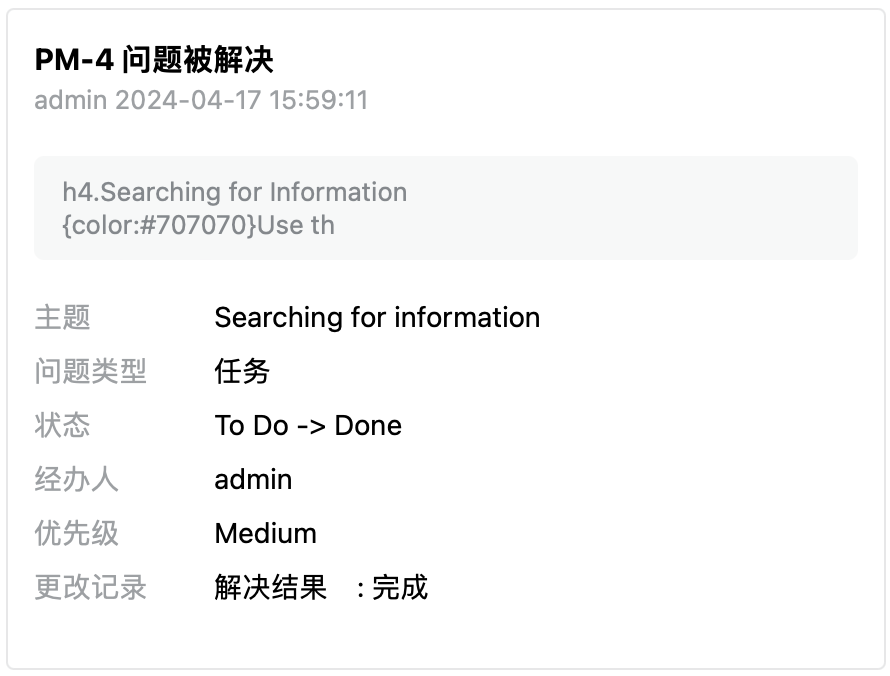Select the admin assignee value
Viewport: 890px width, 676px height.
253,480
